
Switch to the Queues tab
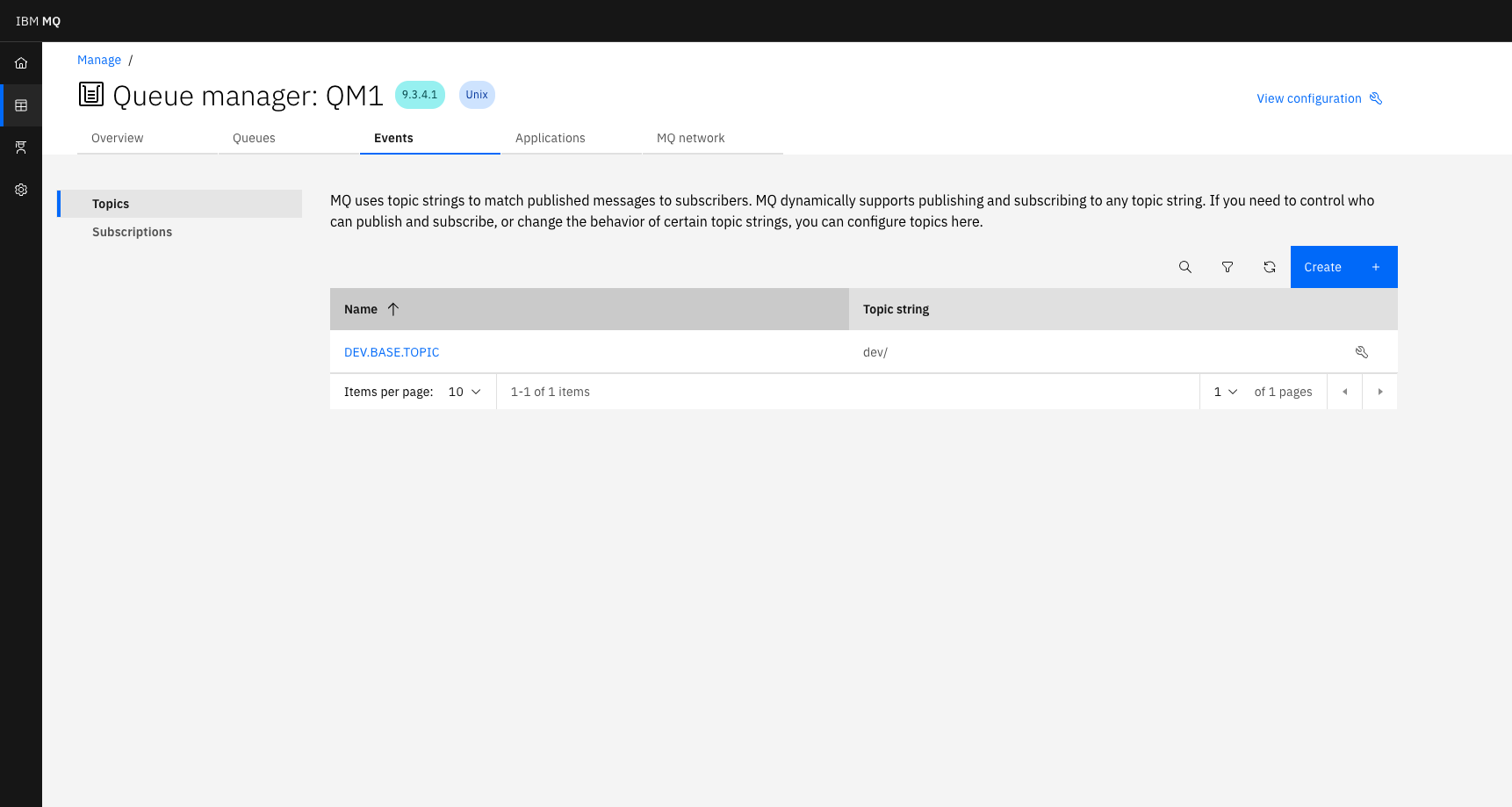[x=254, y=138]
